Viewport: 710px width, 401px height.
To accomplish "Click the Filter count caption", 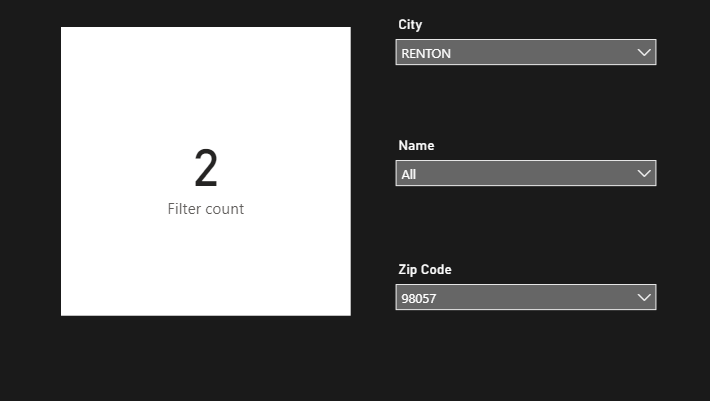I will tap(206, 209).
